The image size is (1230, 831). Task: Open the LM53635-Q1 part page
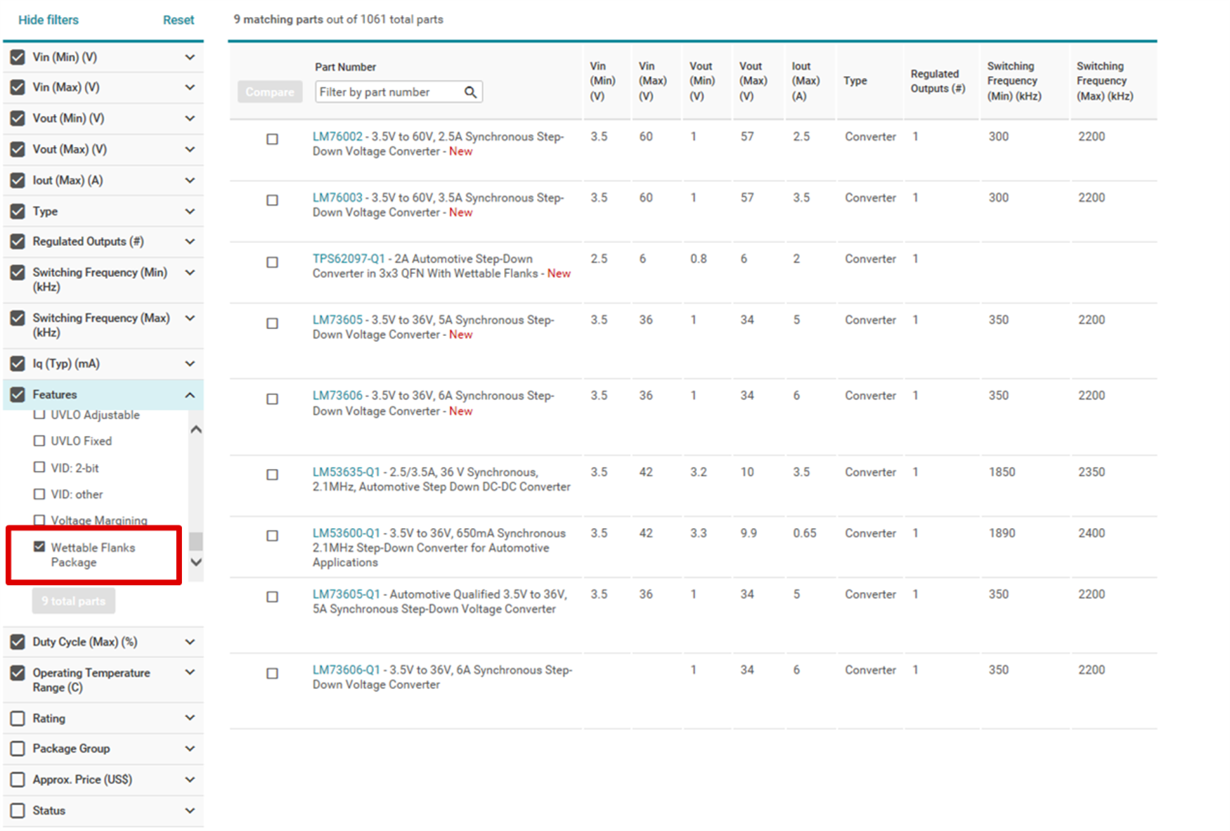tap(346, 472)
